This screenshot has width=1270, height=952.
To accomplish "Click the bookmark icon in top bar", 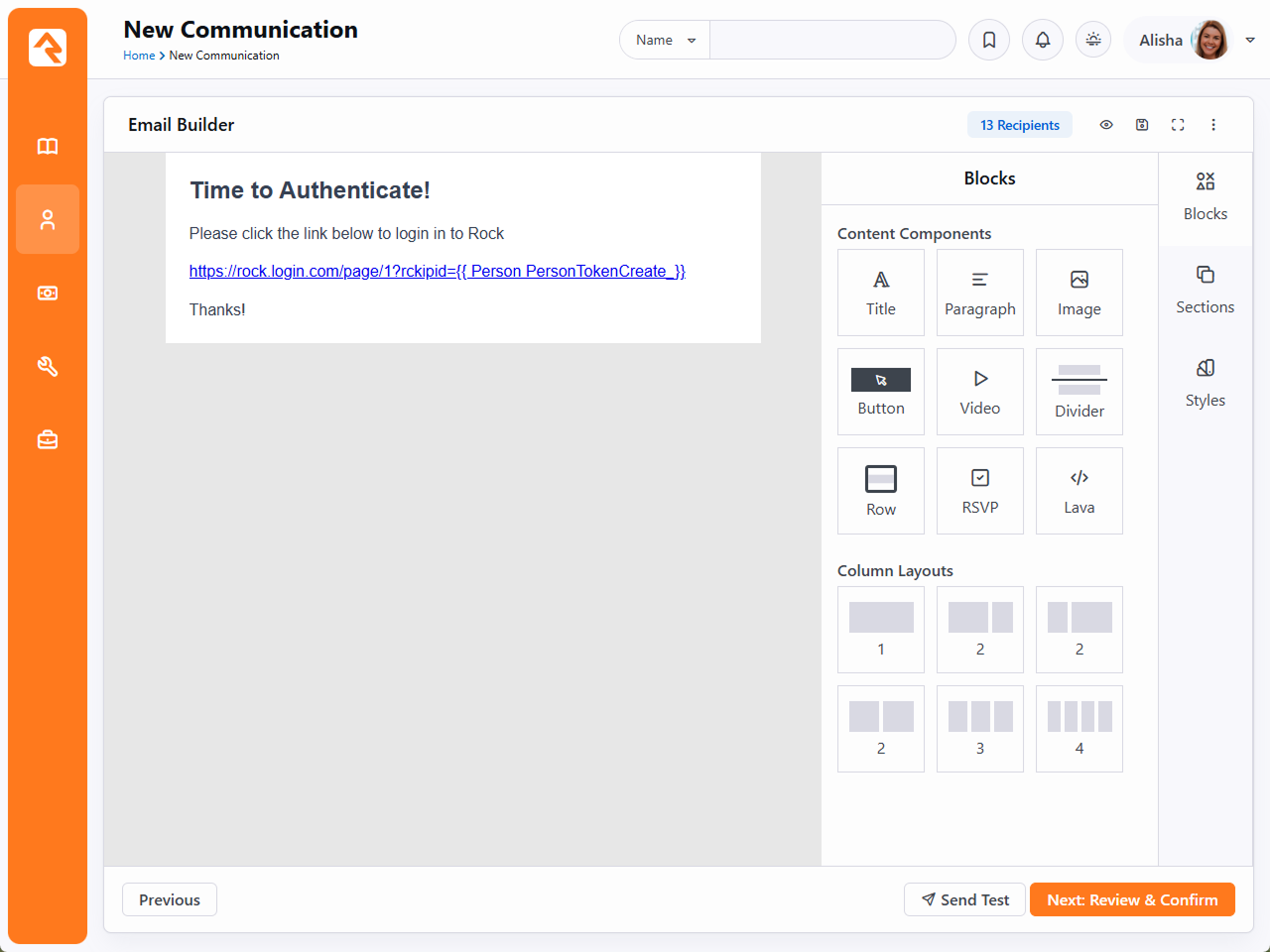I will click(989, 41).
